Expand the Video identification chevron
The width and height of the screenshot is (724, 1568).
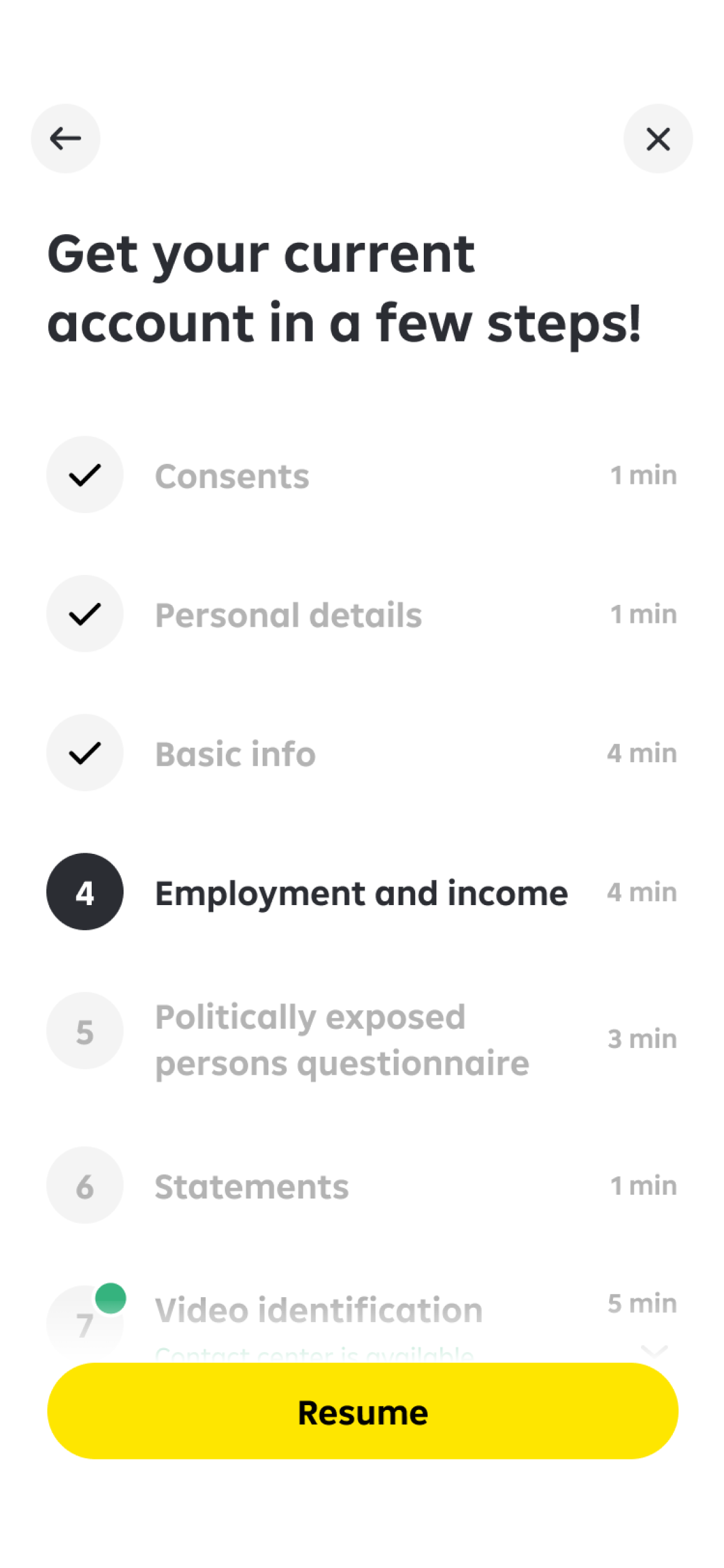[654, 1350]
